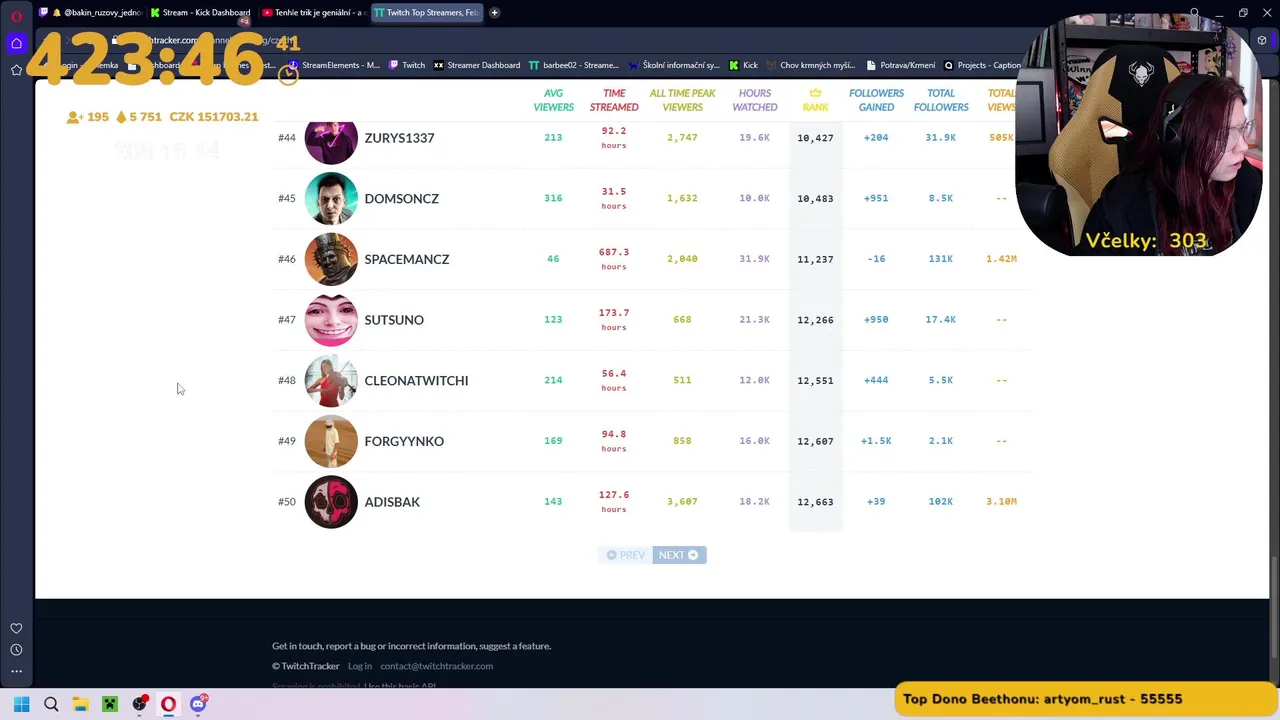Click the Opera sidebar home icon
The image size is (1280, 720).
tap(16, 43)
